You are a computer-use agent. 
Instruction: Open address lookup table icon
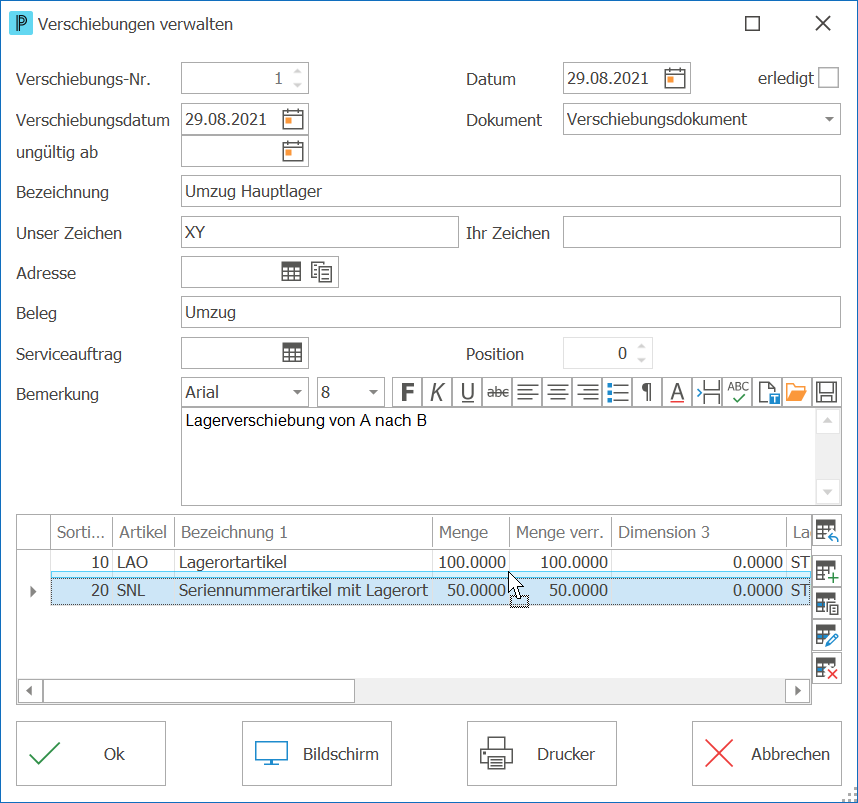pyautogui.click(x=291, y=272)
